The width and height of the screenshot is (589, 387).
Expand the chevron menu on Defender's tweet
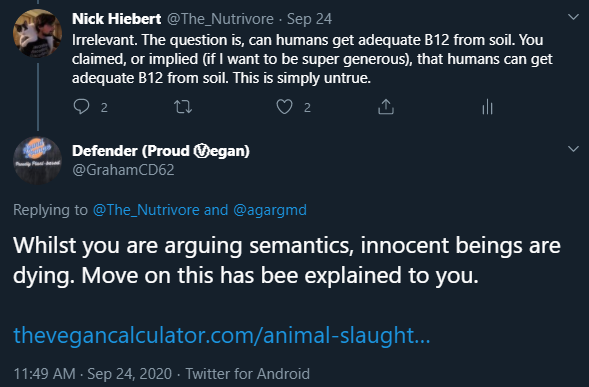click(x=573, y=149)
